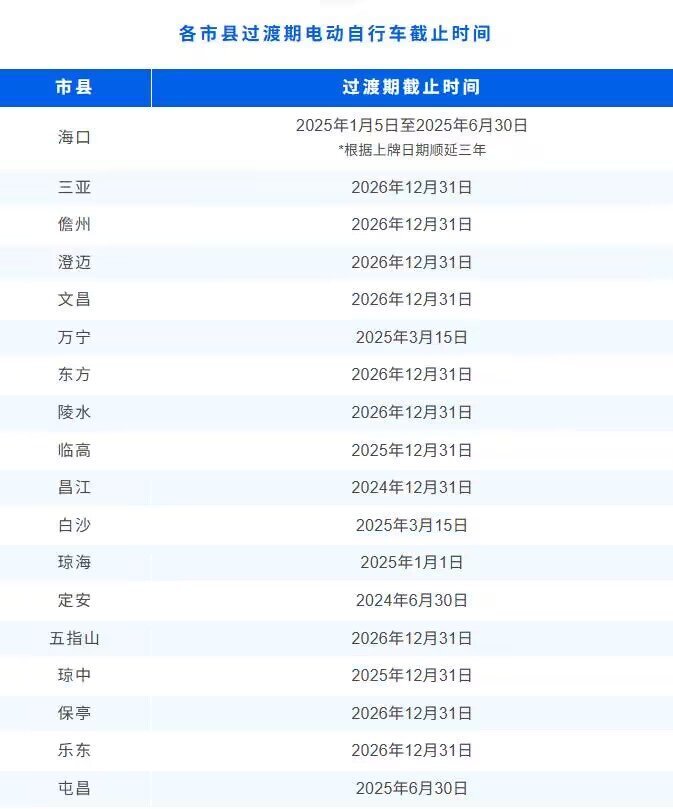This screenshot has width=673, height=809.
Task: Click the 琼中 row label
Action: 74,675
